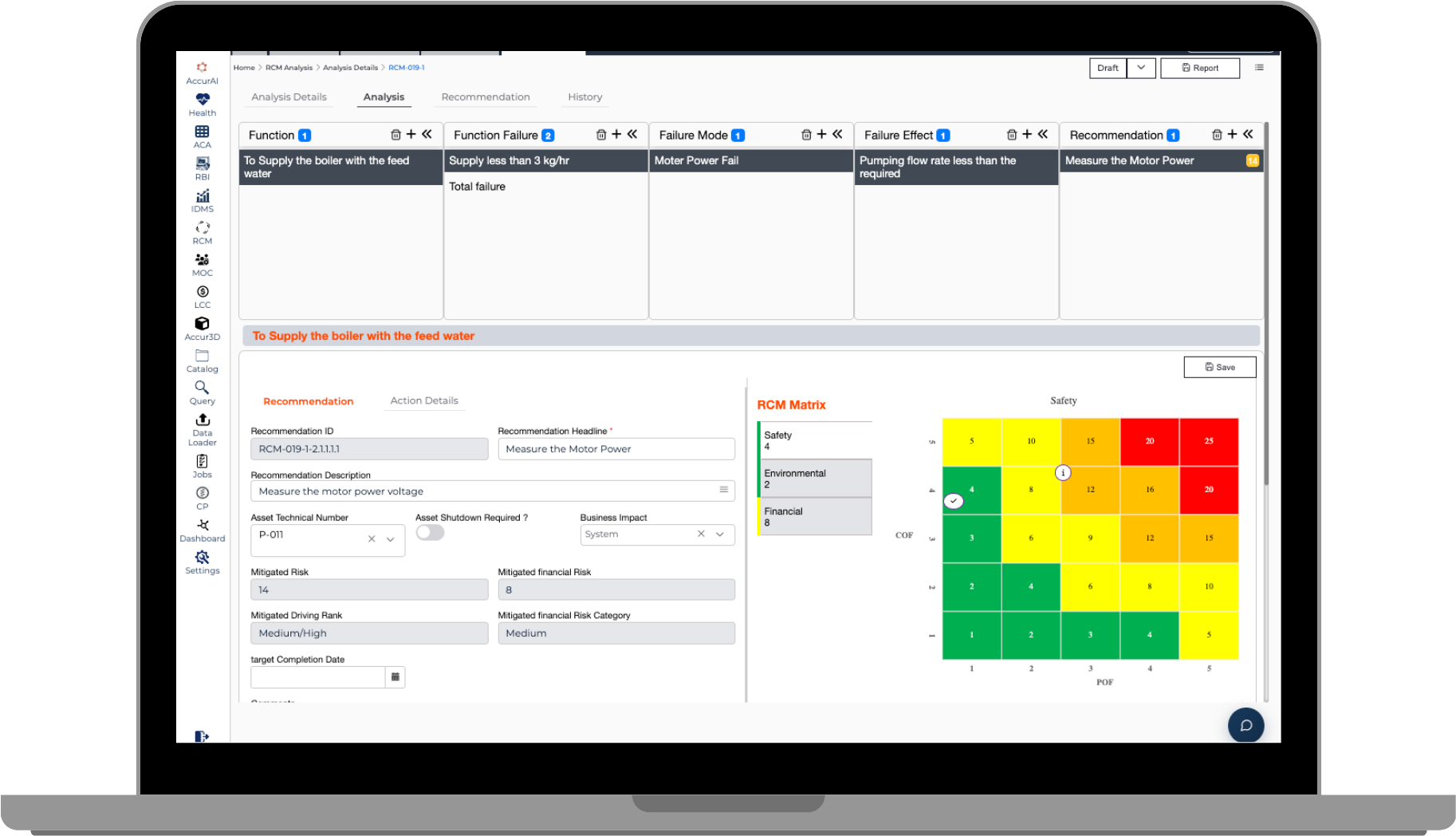Open the chat bubble button
This screenshot has height=836, width=1456.
click(x=1245, y=725)
